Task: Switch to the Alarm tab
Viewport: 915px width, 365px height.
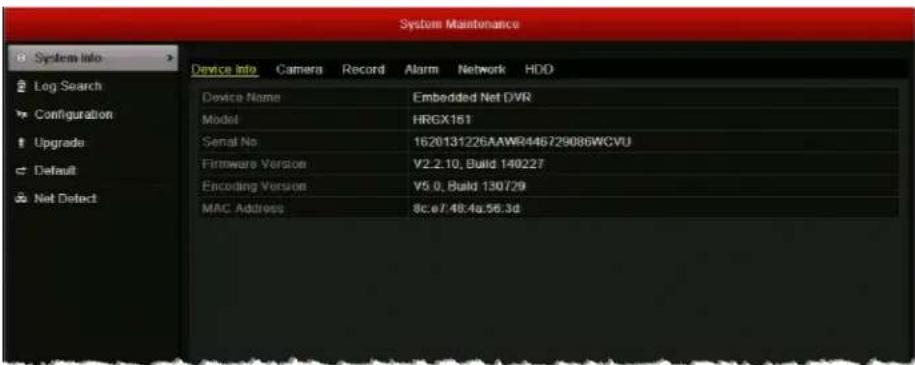Action: point(421,69)
